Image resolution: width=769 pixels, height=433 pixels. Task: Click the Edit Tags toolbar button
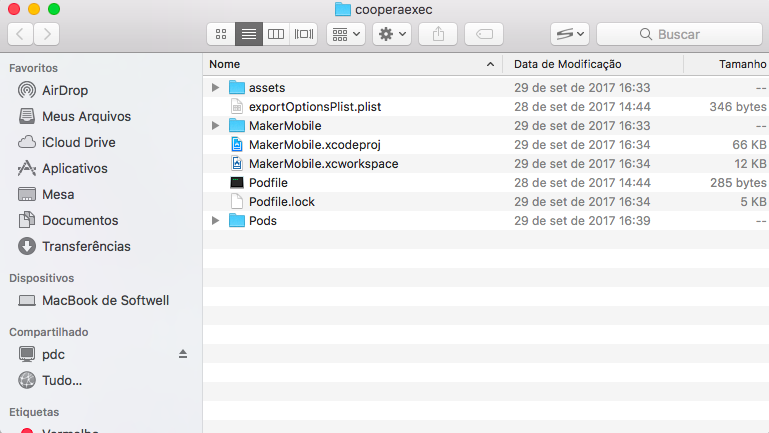pyautogui.click(x=483, y=34)
